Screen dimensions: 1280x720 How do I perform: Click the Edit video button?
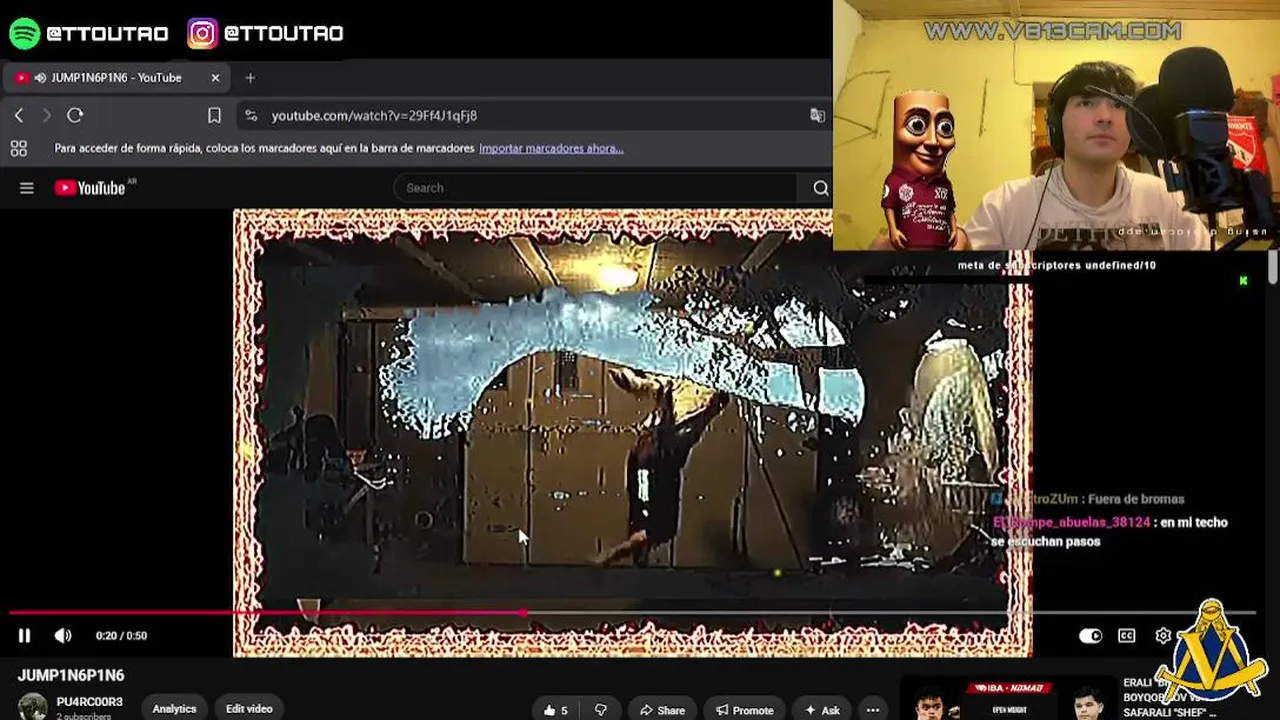coord(249,709)
